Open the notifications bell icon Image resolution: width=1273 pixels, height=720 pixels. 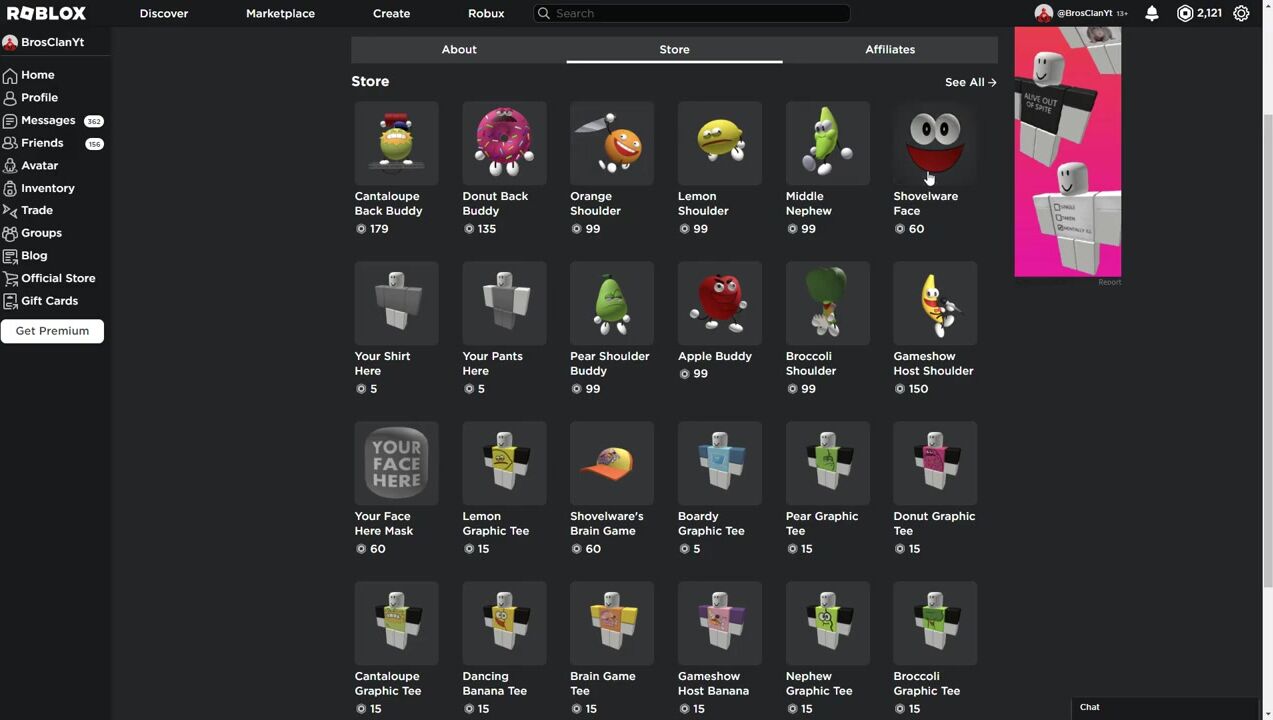point(1152,14)
